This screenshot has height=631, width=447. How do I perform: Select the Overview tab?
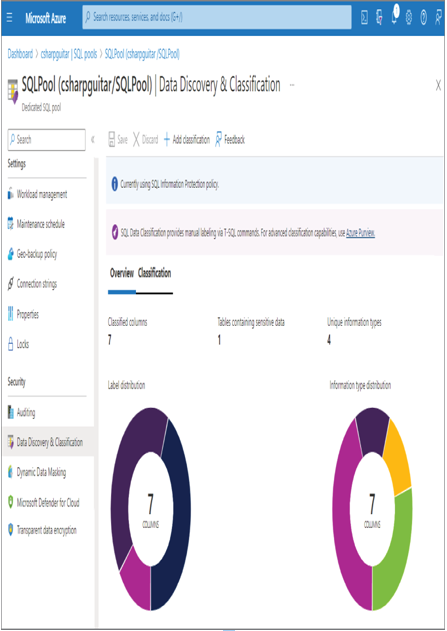pos(122,273)
